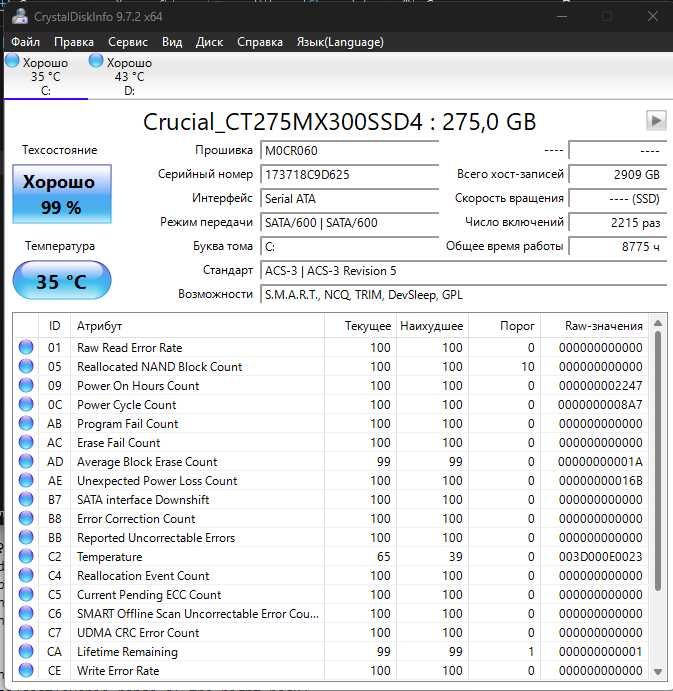Click the power on hours value 8775 ч

tap(617, 247)
